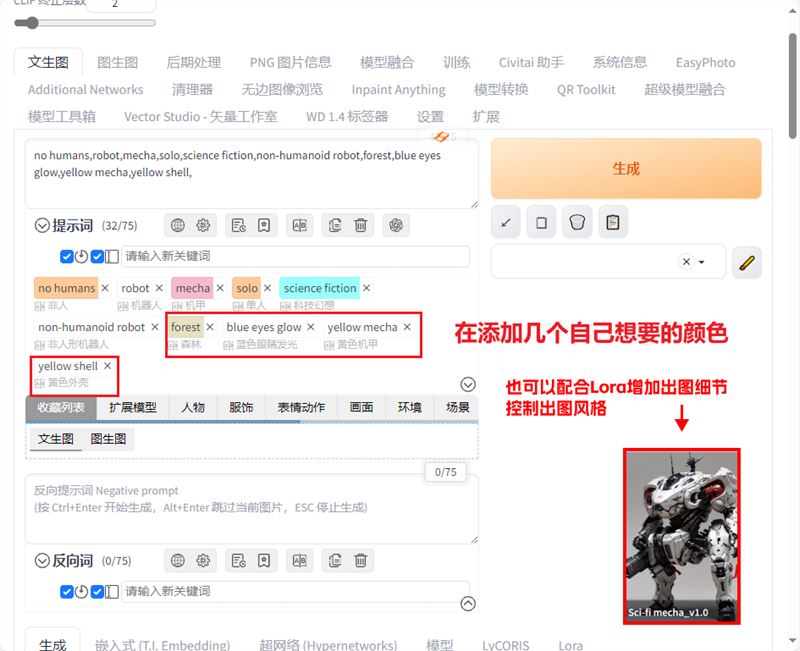Click the 生成 generate button
Screen dimensions: 800x651
point(626,168)
